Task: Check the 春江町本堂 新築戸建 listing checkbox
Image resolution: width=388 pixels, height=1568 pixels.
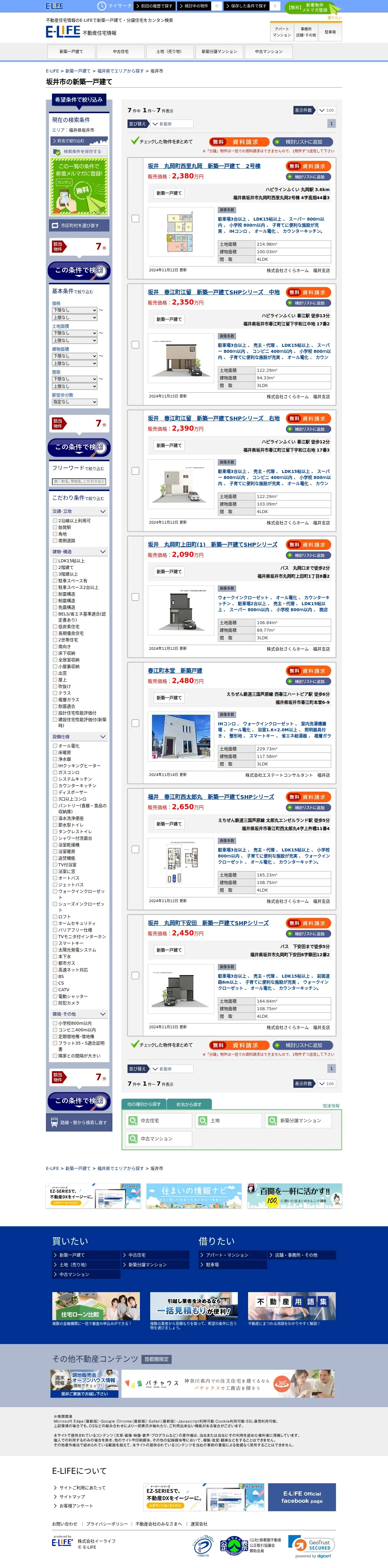Action: [x=135, y=723]
